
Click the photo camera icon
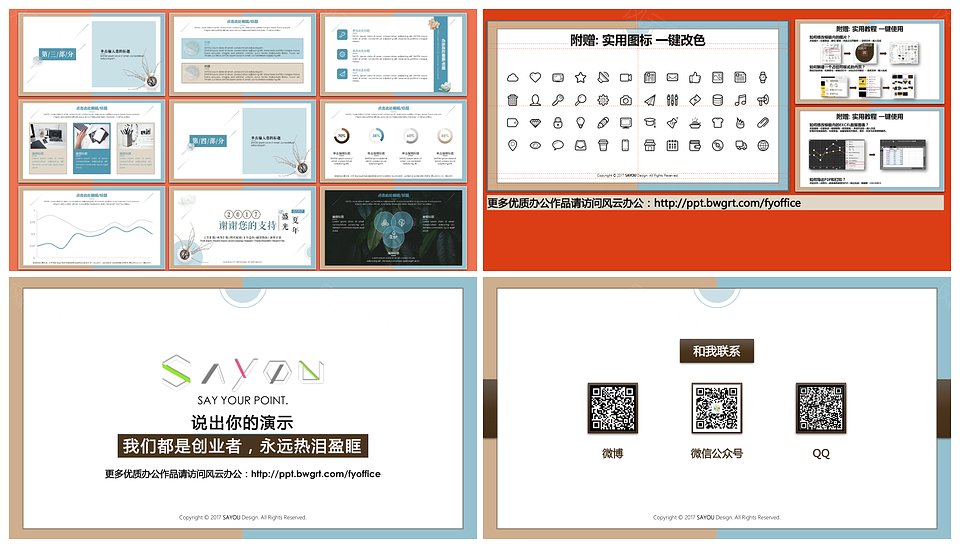626,100
